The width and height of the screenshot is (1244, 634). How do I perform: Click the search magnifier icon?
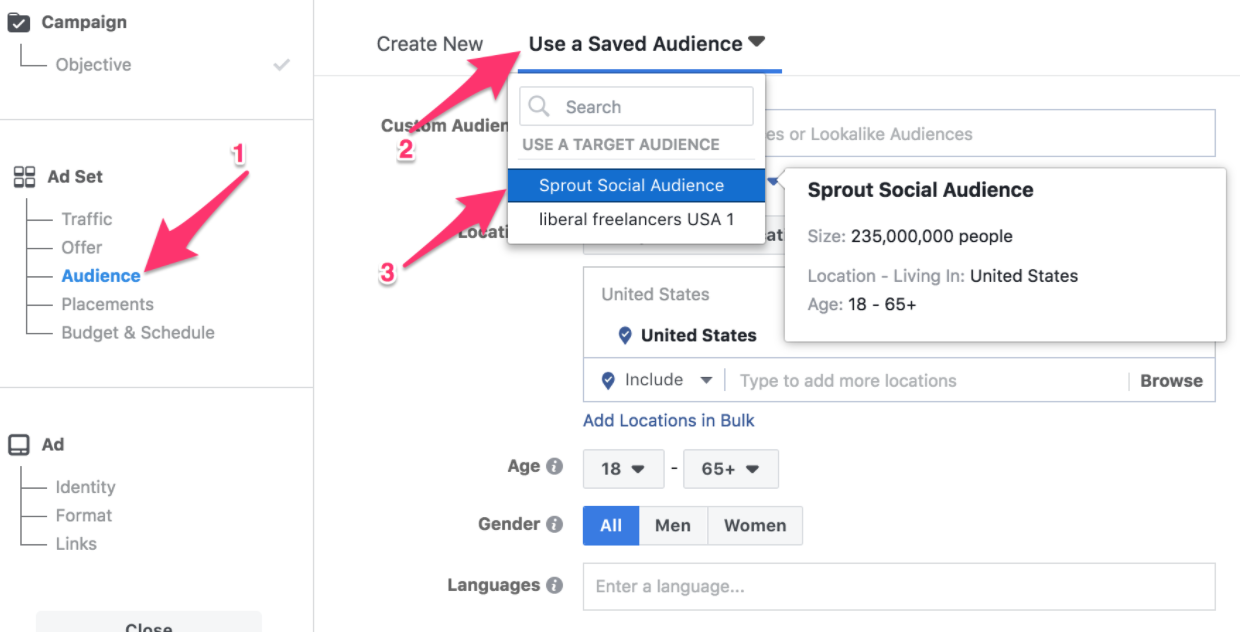pos(539,106)
